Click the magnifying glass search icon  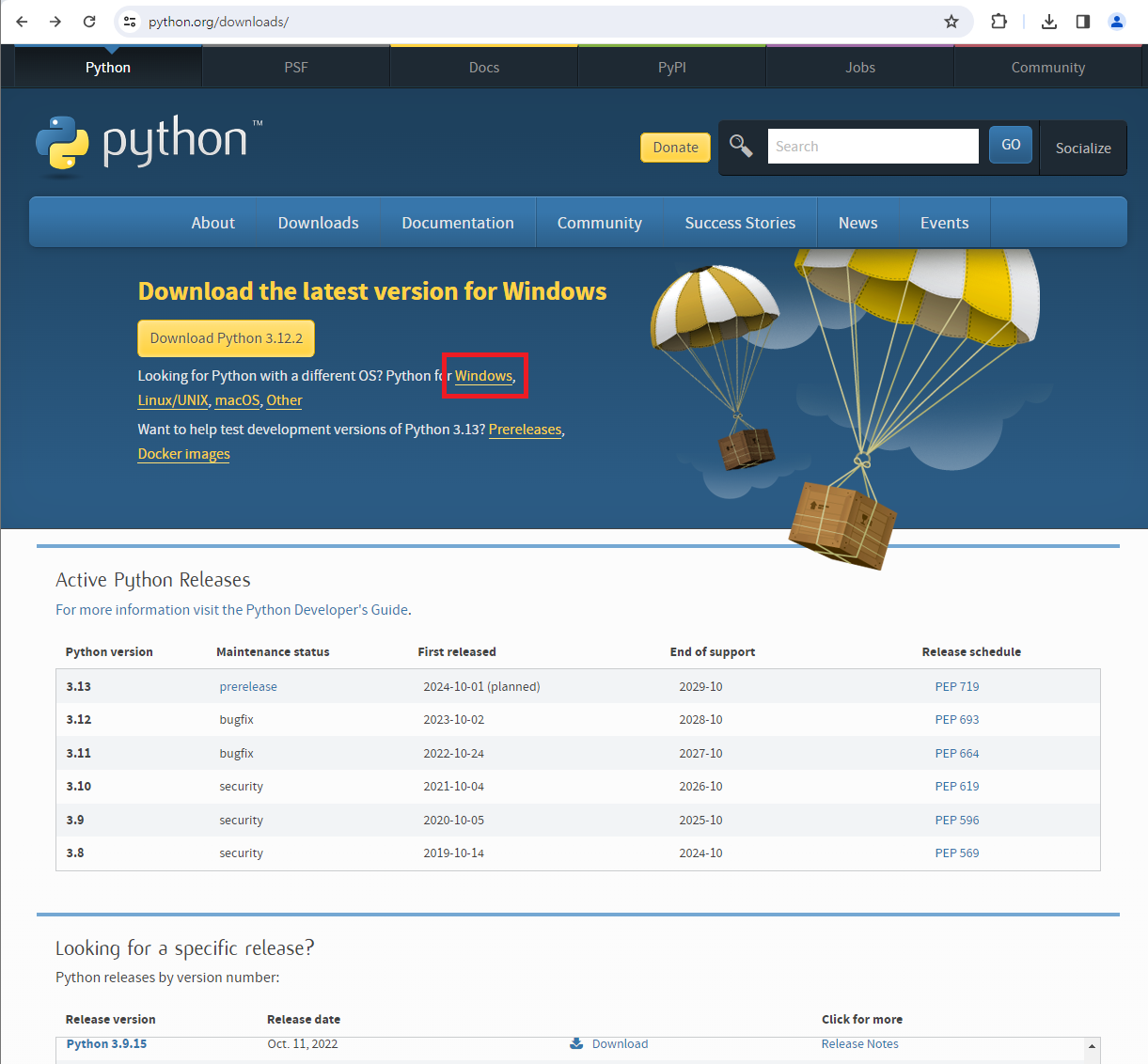coord(742,146)
